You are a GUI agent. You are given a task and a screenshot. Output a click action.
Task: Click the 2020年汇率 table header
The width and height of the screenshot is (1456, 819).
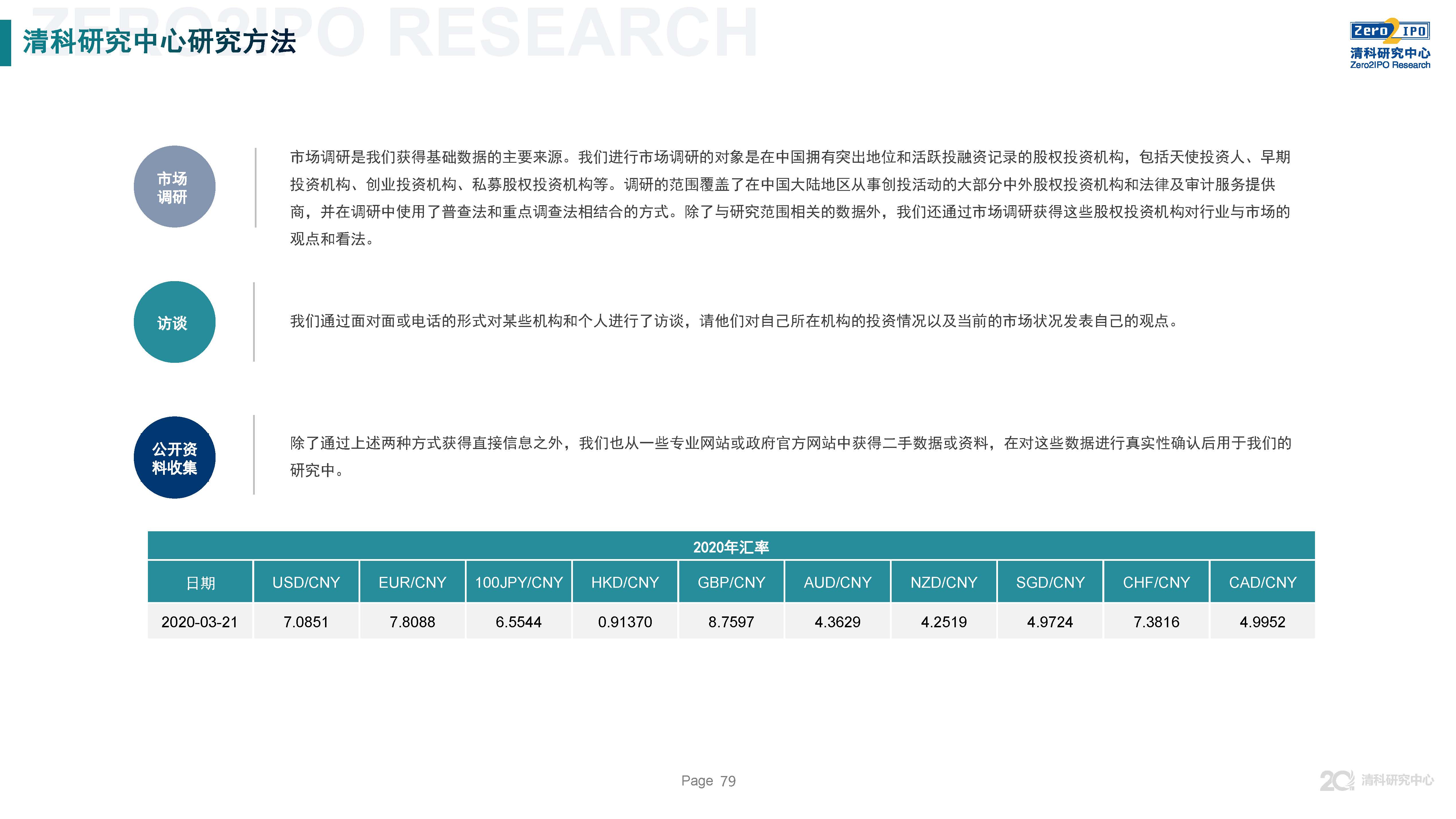click(730, 546)
